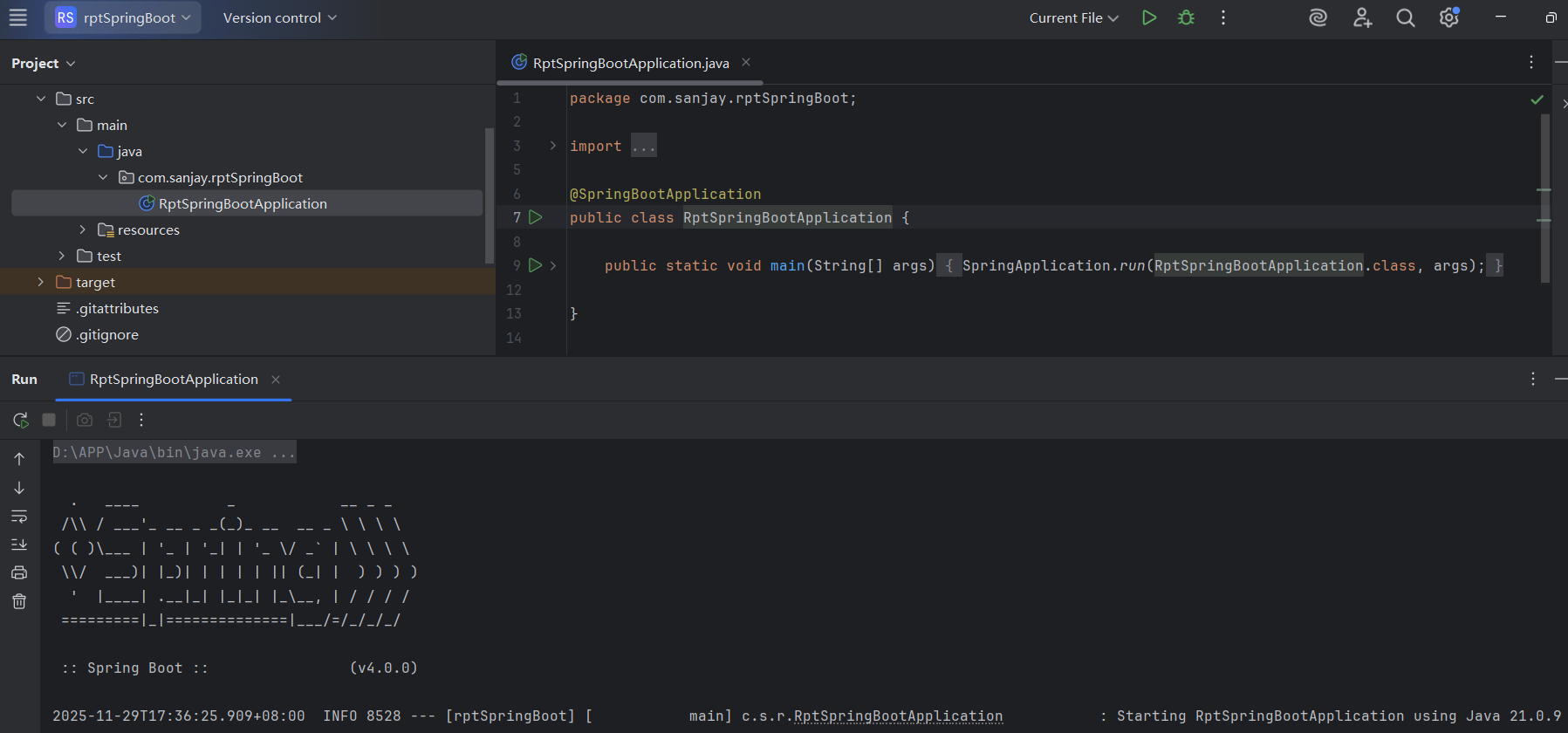The image size is (1568, 733).
Task: Click the test folder row
Action: click(247, 256)
